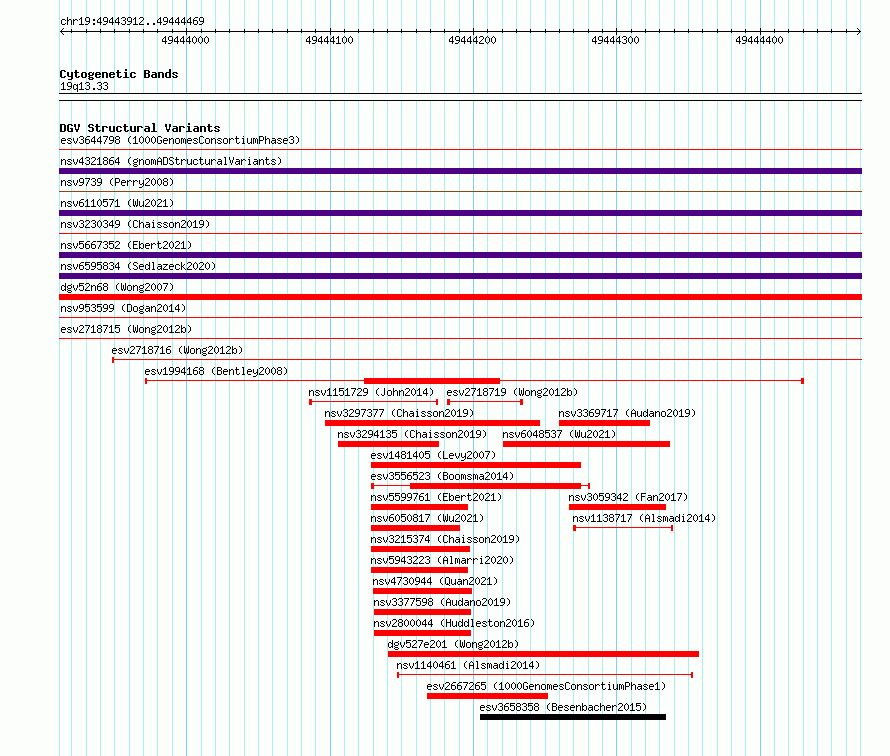Click esv2718719 (Wong2012b) variant label
The image size is (890, 756).
pyautogui.click(x=512, y=392)
